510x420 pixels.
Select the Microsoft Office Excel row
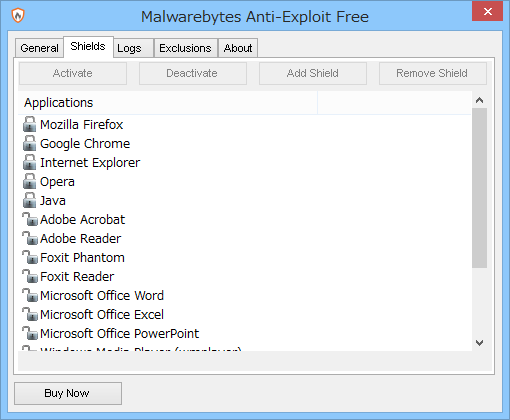(245, 314)
